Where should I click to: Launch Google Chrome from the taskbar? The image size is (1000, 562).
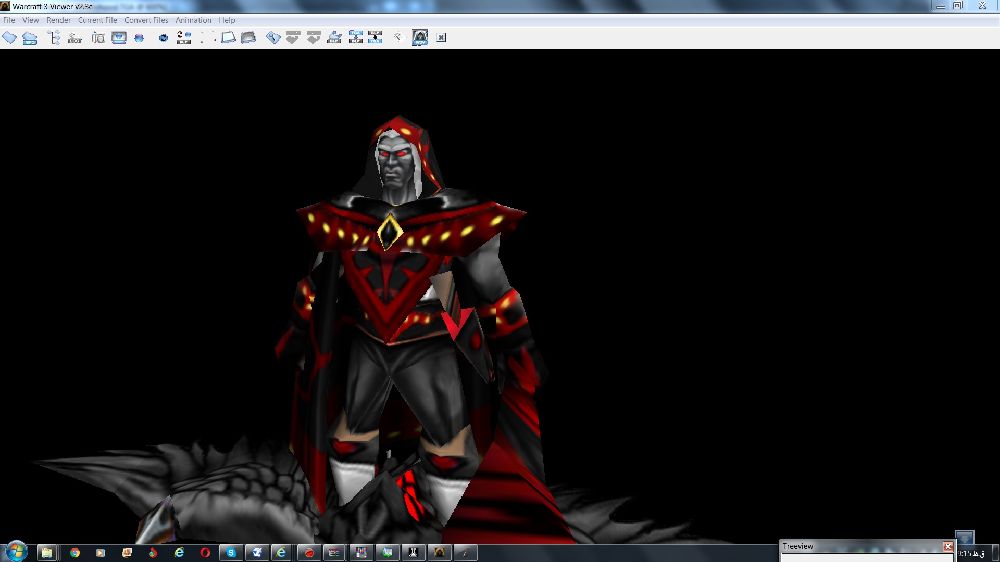(75, 552)
